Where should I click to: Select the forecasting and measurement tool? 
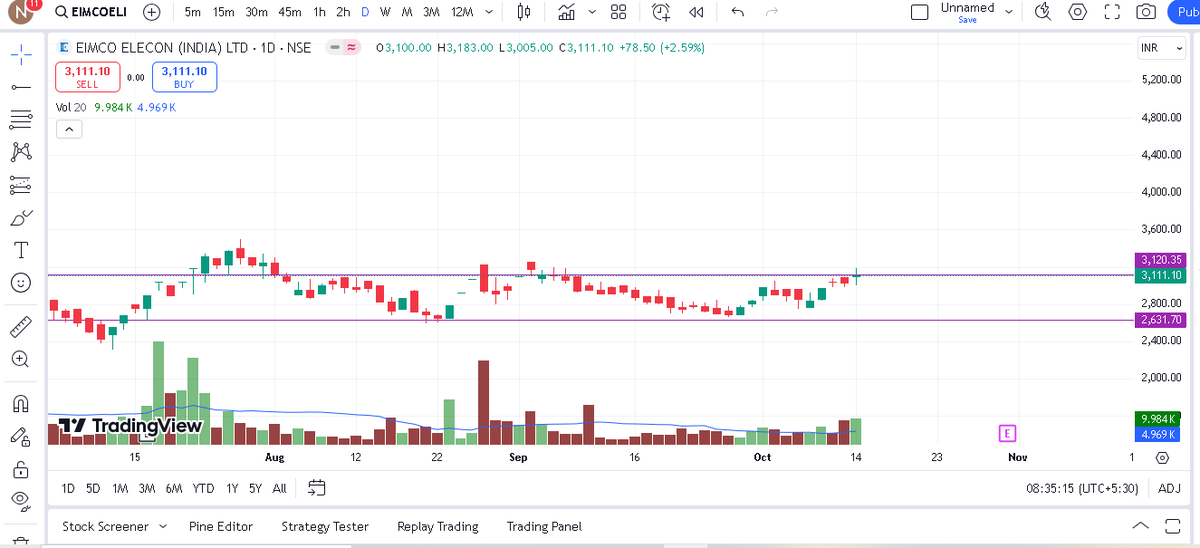(21, 185)
